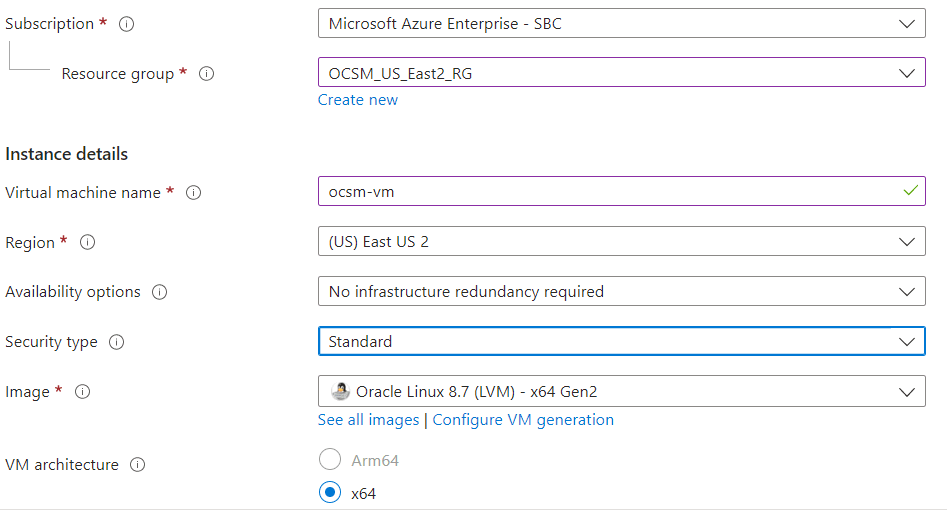Expand the Resource group dropdown
The image size is (947, 510).
pos(621,73)
